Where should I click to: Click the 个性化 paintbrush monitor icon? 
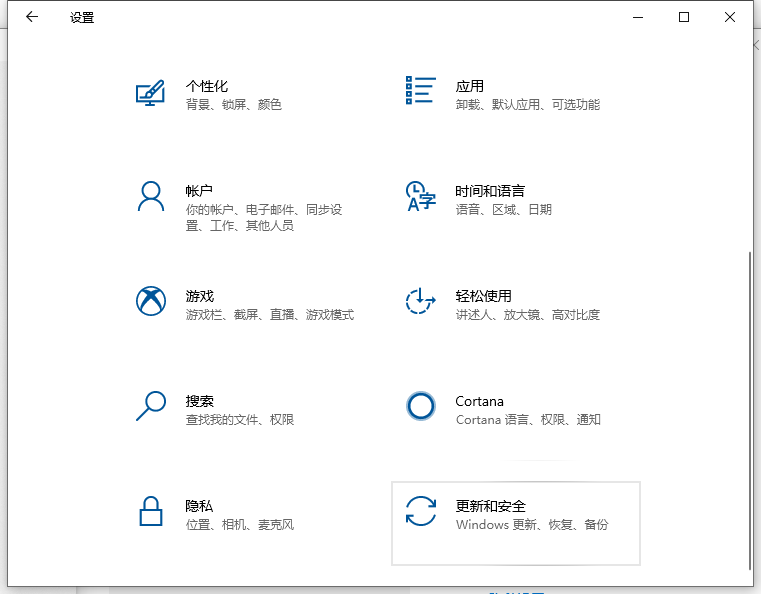tap(150, 93)
